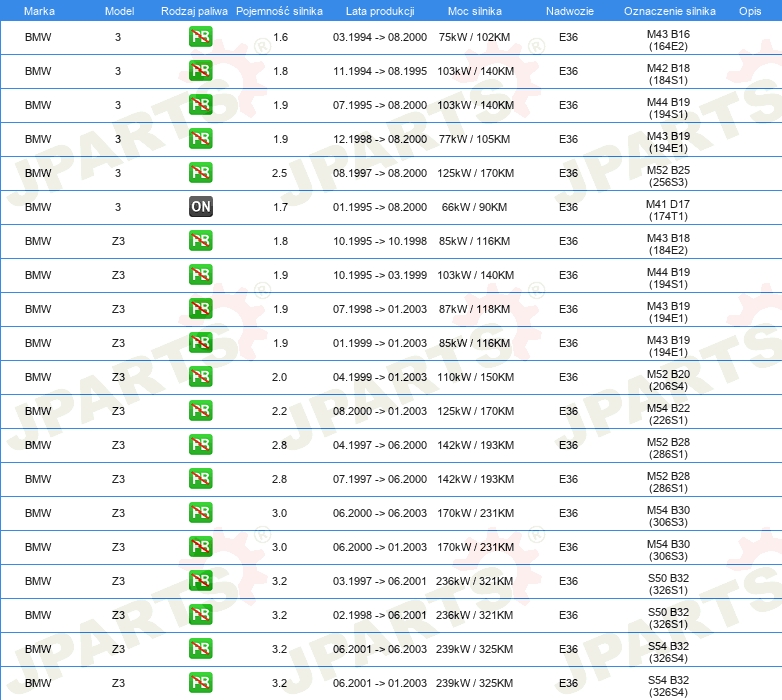Click the power value 66kW / 90KM
The height and width of the screenshot is (700, 782).
click(474, 207)
